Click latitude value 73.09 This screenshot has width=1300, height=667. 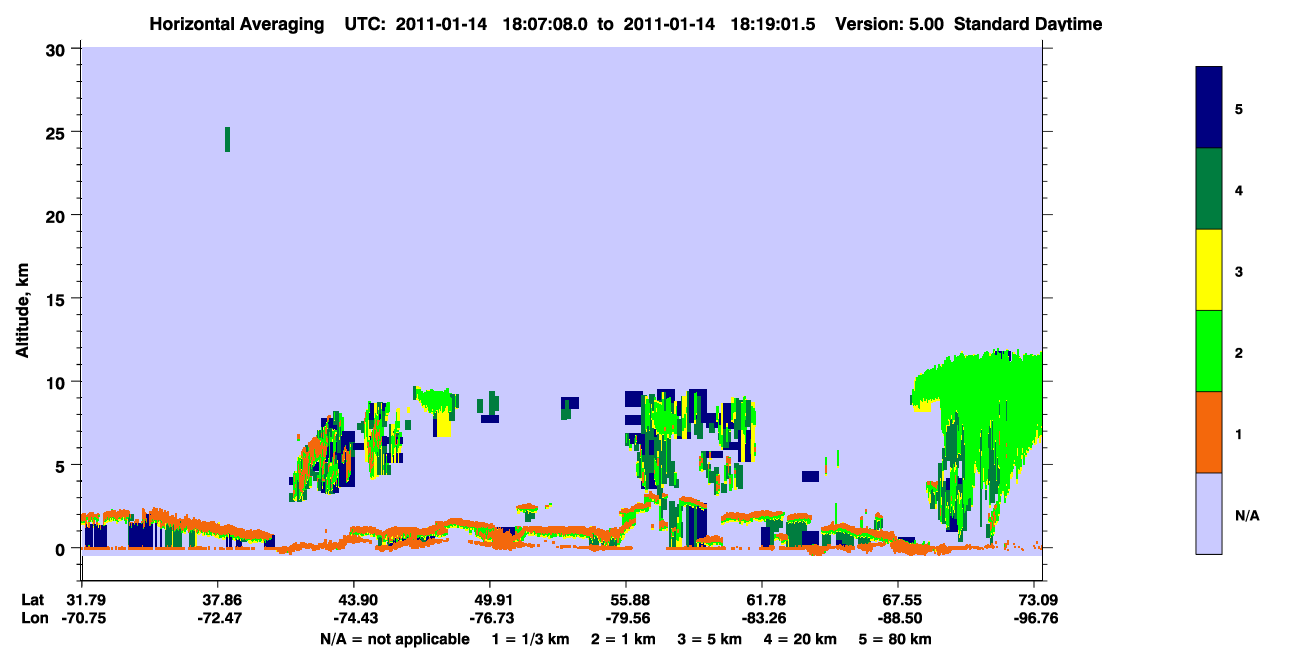(x=1039, y=600)
